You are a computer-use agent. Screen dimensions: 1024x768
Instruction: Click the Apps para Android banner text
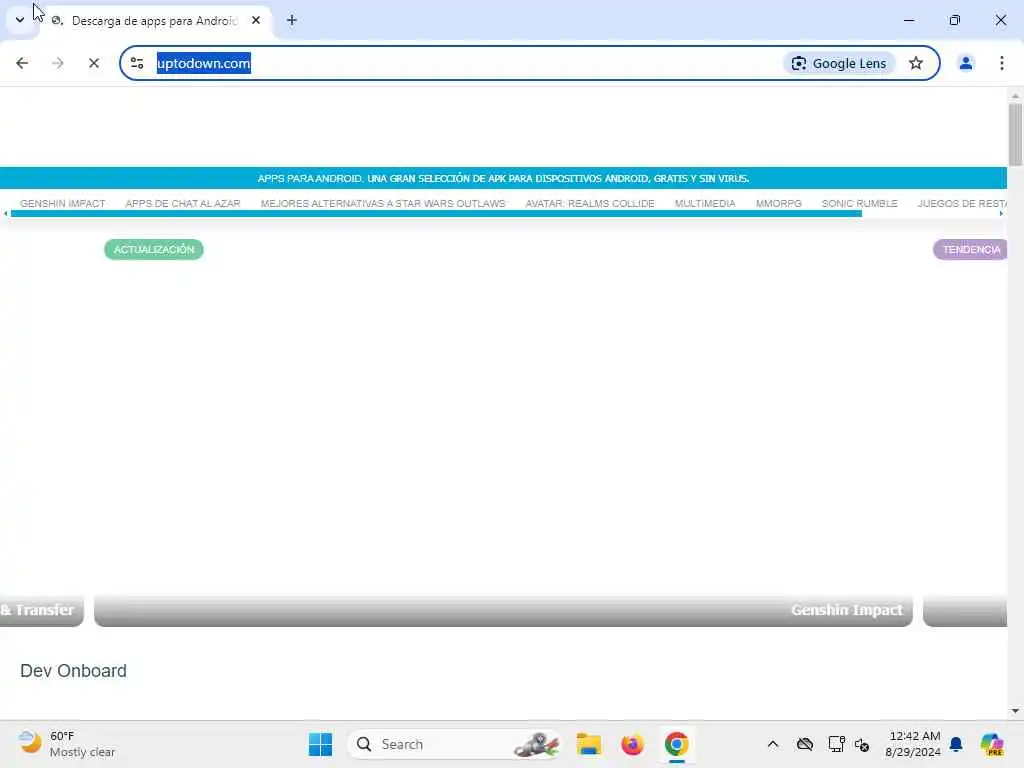[x=503, y=178]
